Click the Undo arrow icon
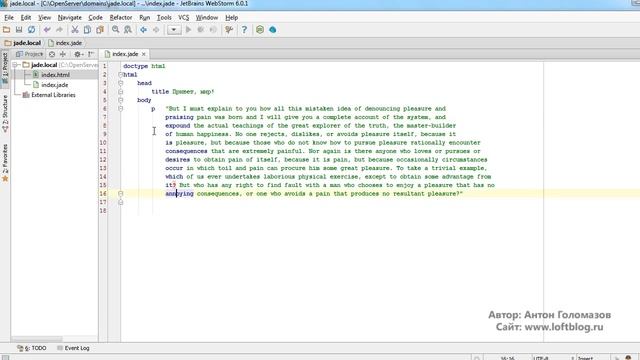640x360 pixels. click(x=47, y=29)
